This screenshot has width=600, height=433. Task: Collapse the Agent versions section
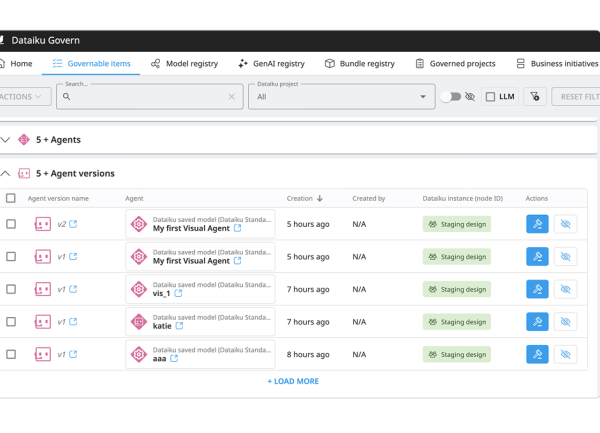pyautogui.click(x=6, y=173)
